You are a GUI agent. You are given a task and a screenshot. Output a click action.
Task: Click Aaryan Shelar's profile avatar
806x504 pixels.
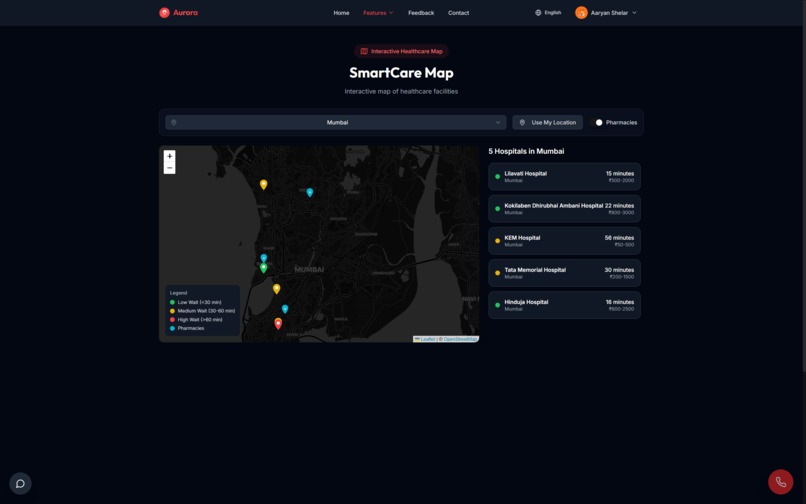(581, 13)
